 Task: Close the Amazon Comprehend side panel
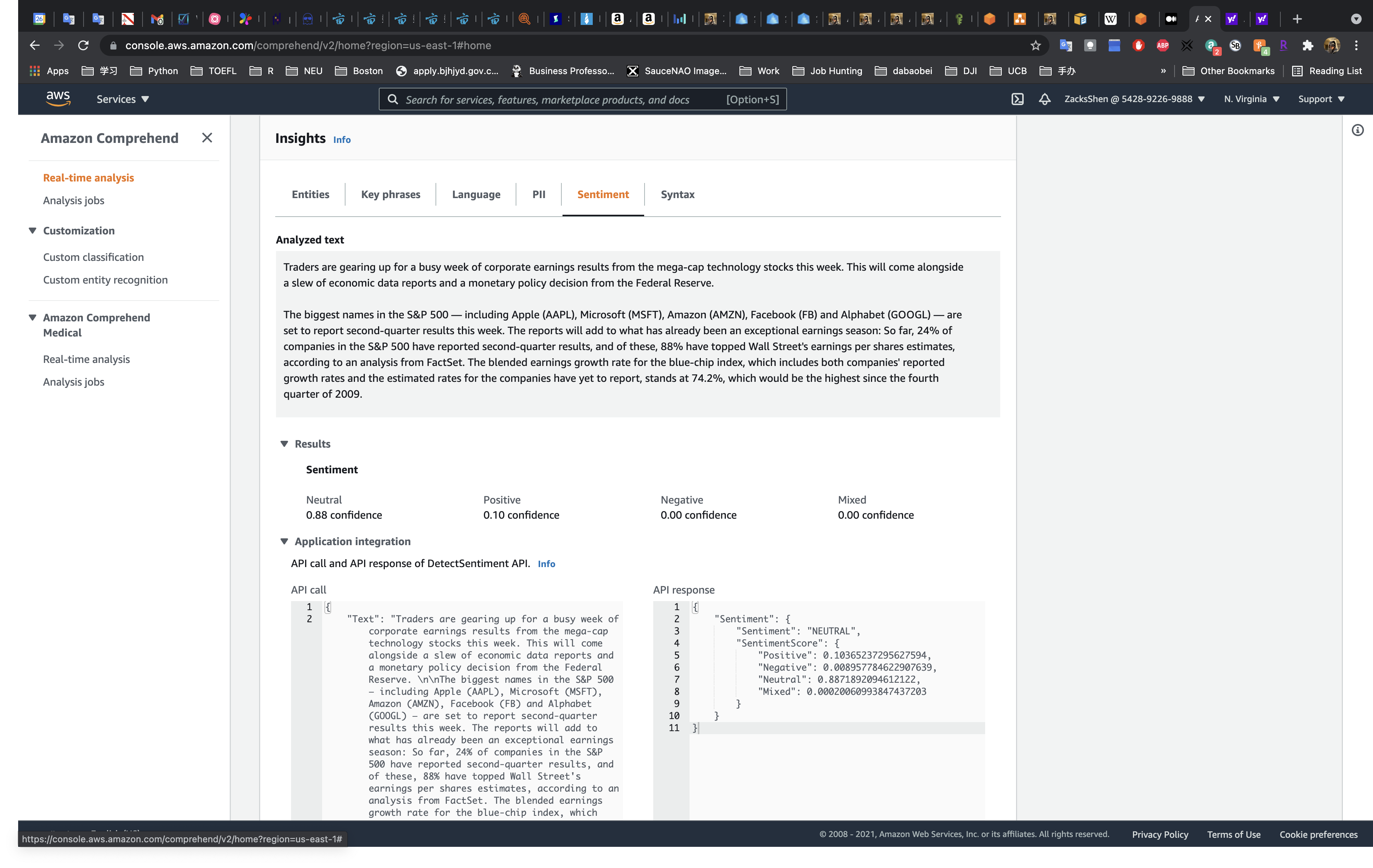207,138
